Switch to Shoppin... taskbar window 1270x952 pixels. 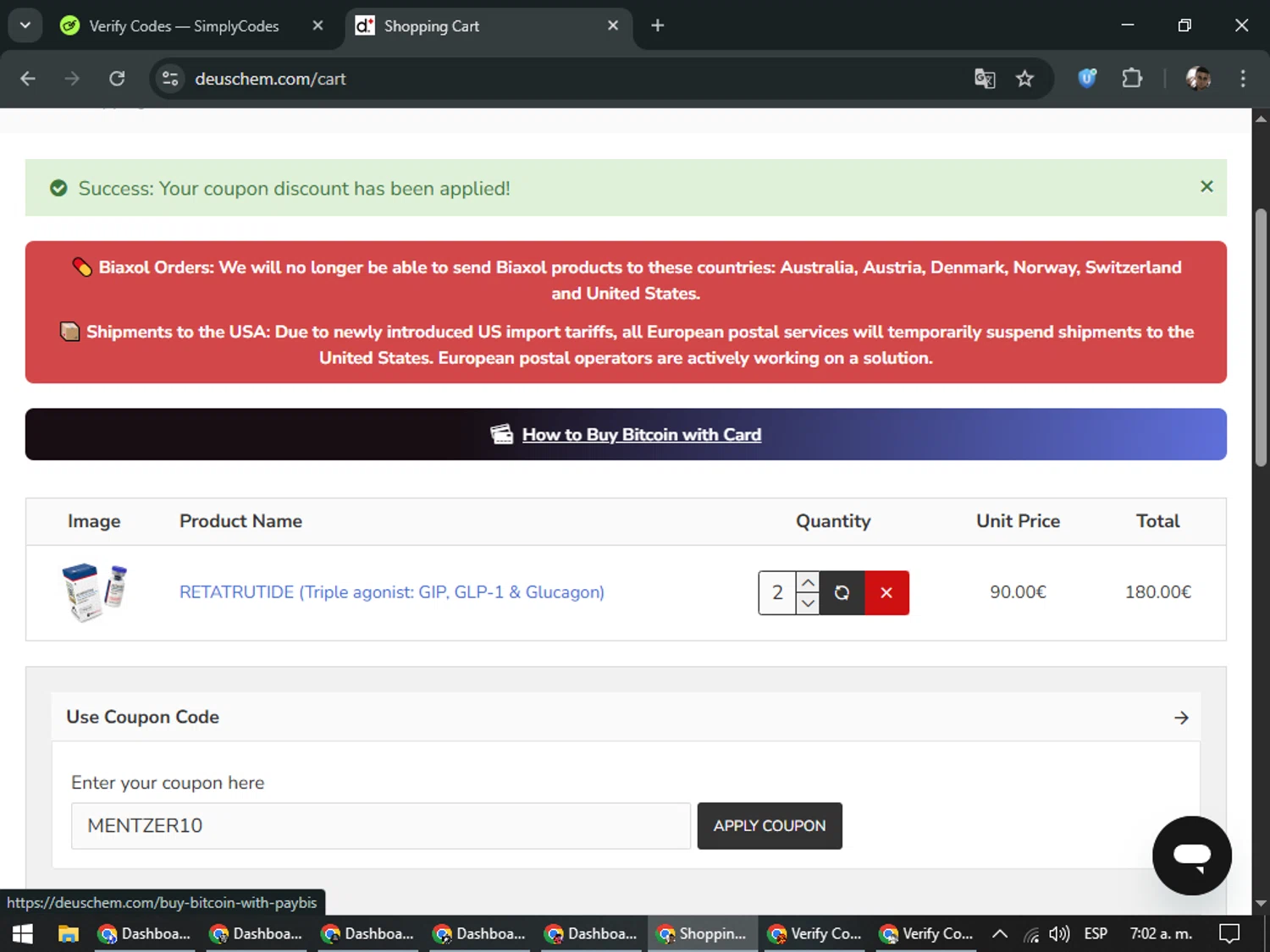tap(703, 933)
